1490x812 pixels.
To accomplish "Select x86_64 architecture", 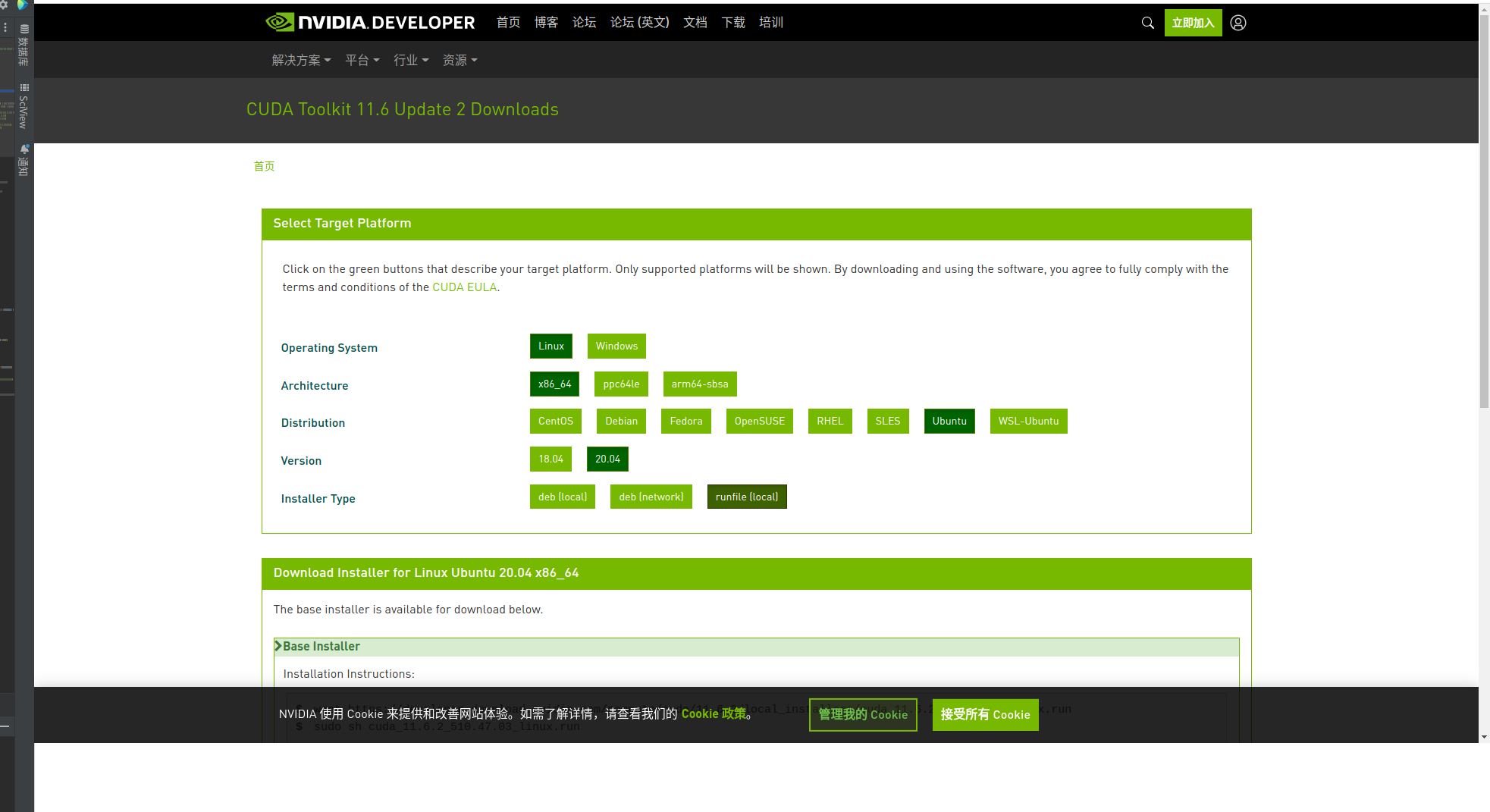I will click(x=554, y=384).
